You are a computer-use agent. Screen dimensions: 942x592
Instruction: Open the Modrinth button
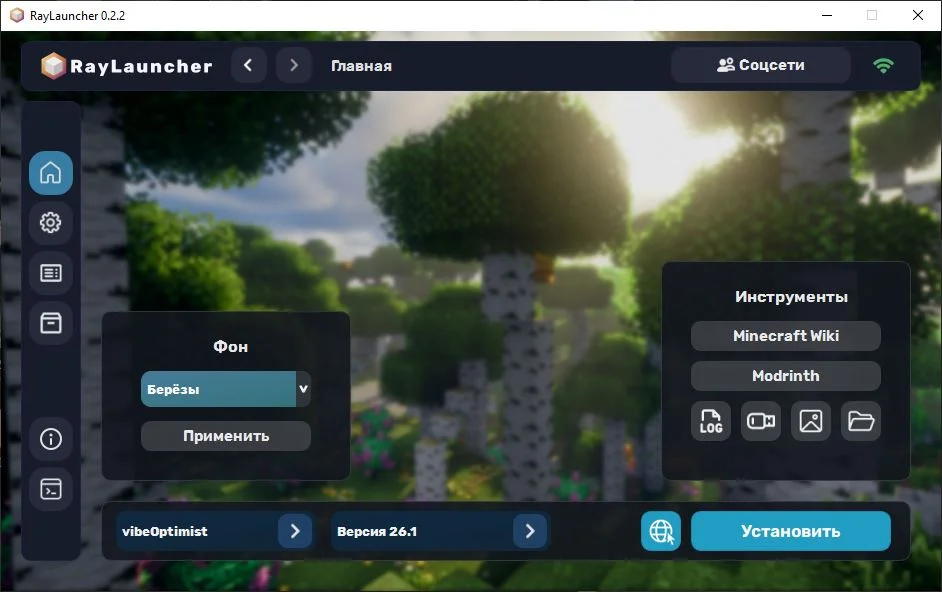[786, 376]
